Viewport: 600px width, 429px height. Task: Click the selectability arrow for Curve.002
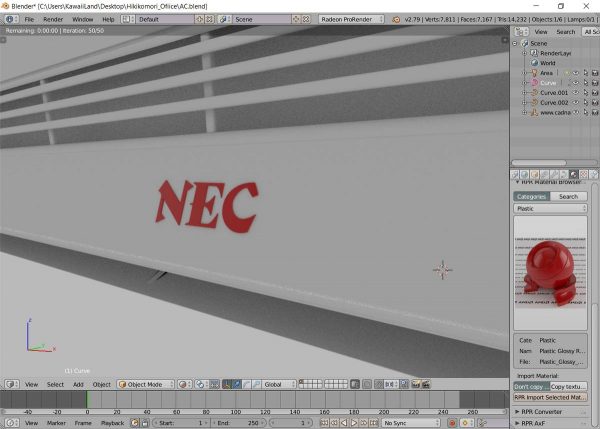584,102
